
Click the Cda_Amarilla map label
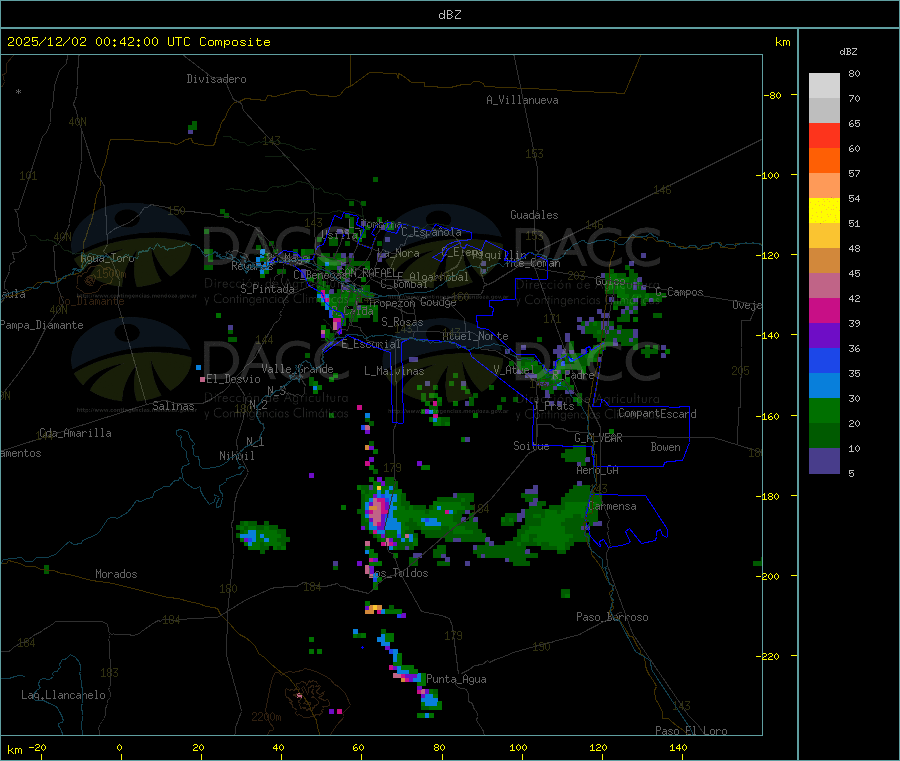click(x=75, y=433)
